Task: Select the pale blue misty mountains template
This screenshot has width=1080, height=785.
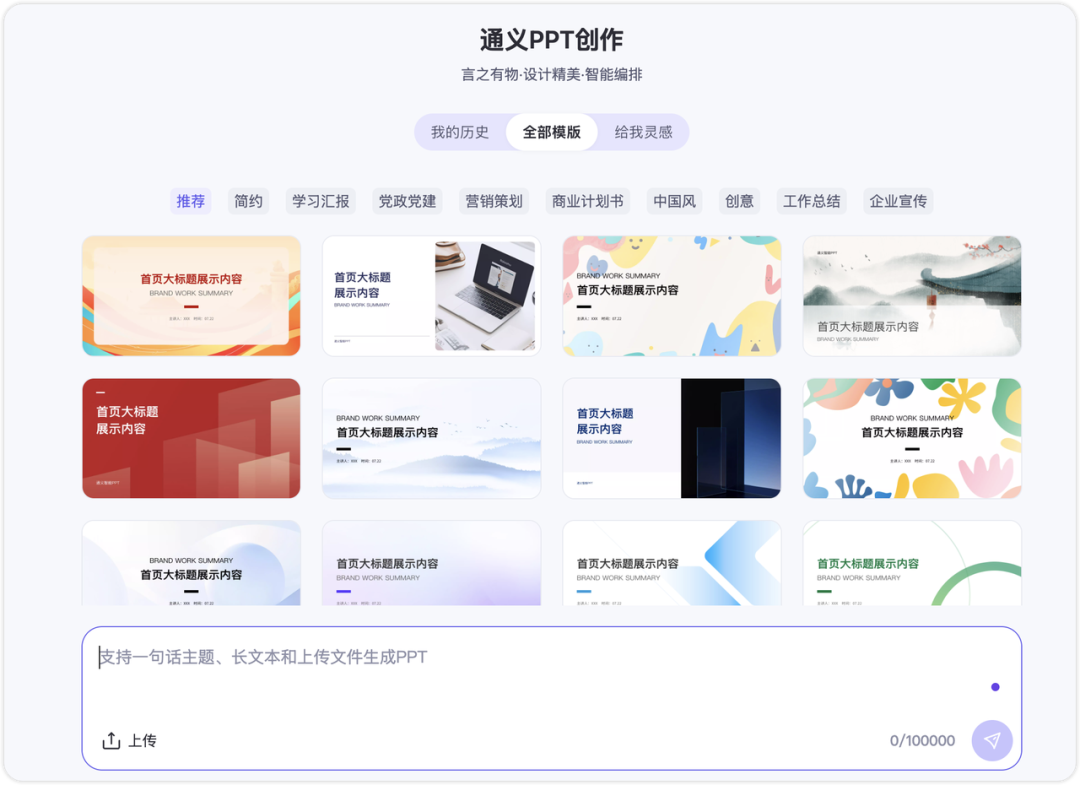Action: pos(432,438)
